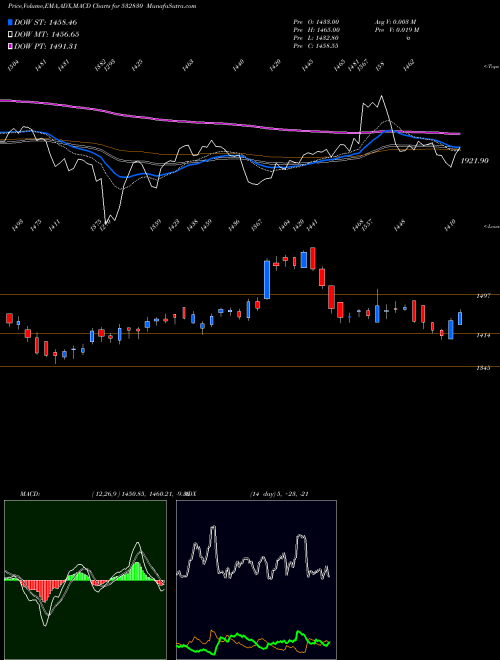Click the ADX '(14 day) 5, +23, -21' text
500x660 pixels.
pos(279,494)
